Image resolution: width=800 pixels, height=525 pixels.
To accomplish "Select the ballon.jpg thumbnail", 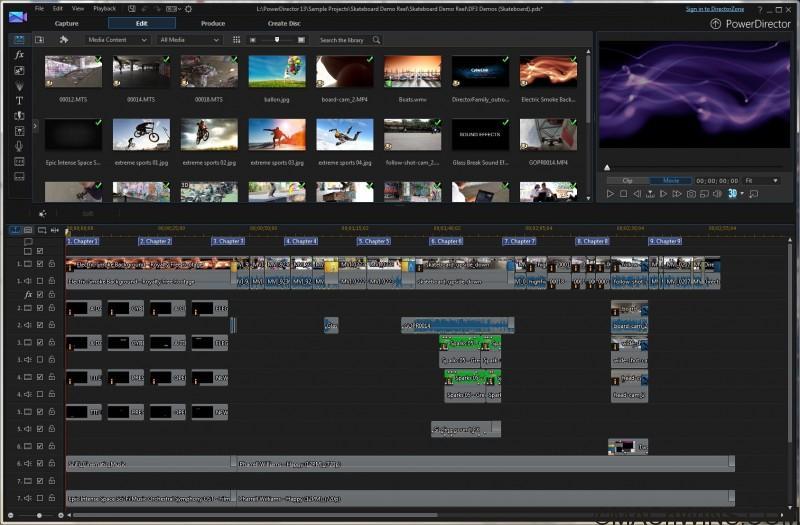I will pyautogui.click(x=277, y=72).
